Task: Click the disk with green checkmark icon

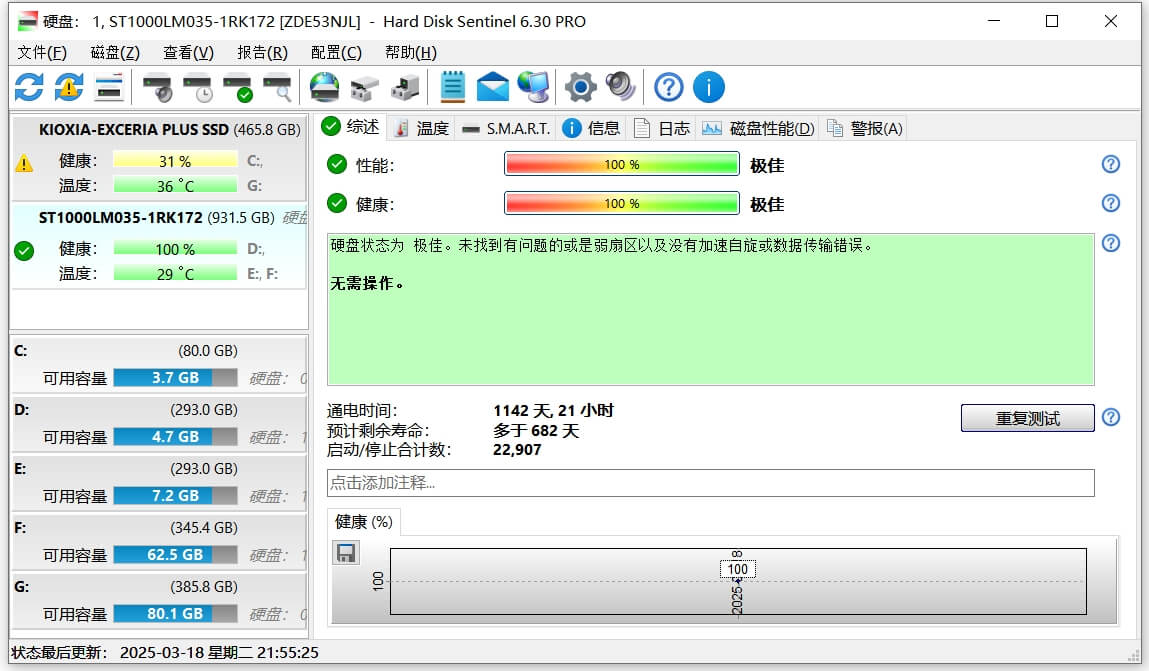Action: [x=238, y=88]
